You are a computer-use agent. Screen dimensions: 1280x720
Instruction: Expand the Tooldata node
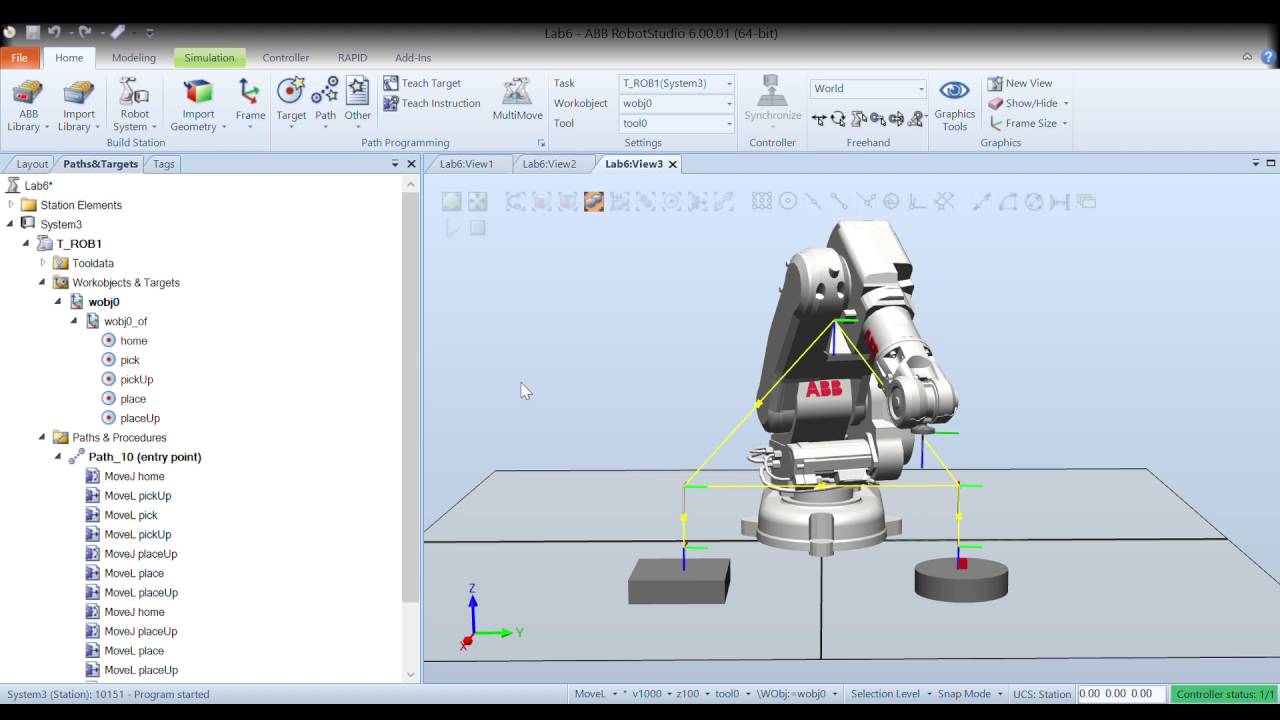43,263
